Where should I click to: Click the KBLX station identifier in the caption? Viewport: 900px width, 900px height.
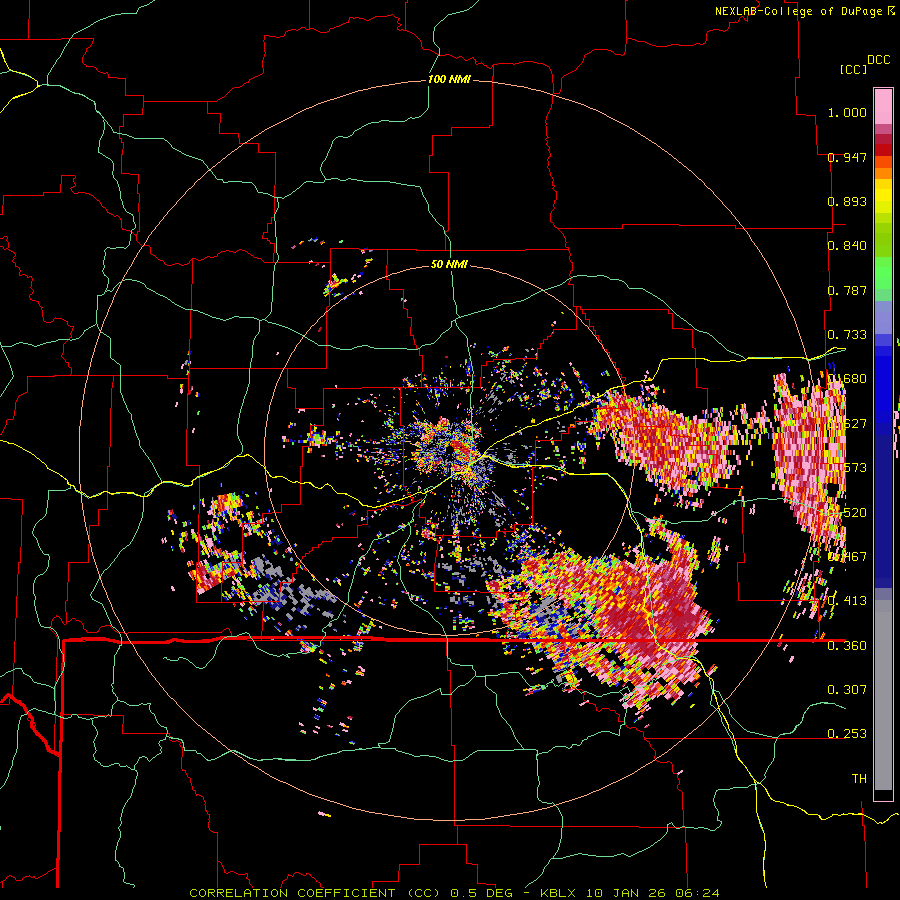point(559,893)
